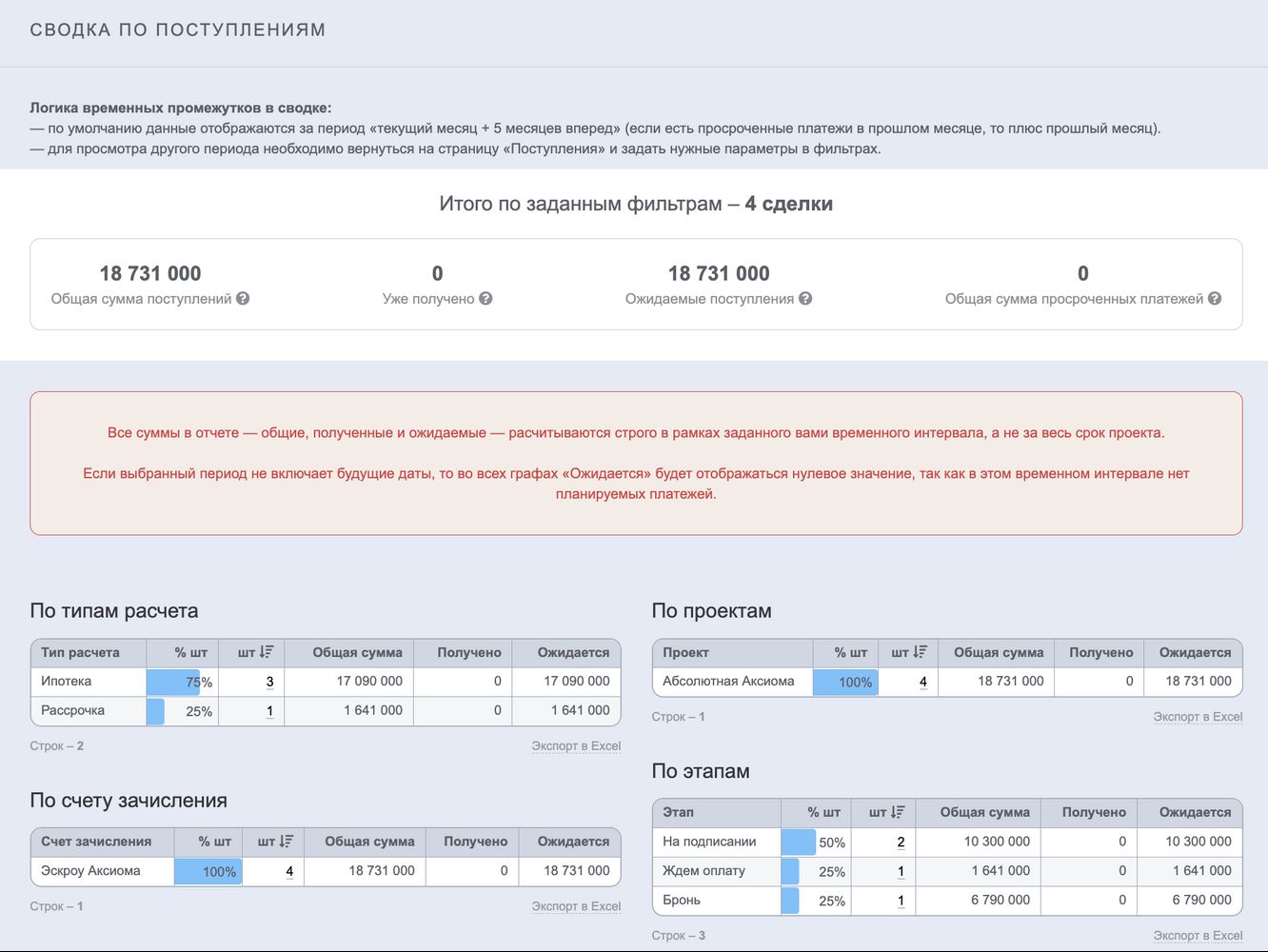Open the 3 deals count for Ипотека
Screen dimensions: 1268x952
[269, 682]
